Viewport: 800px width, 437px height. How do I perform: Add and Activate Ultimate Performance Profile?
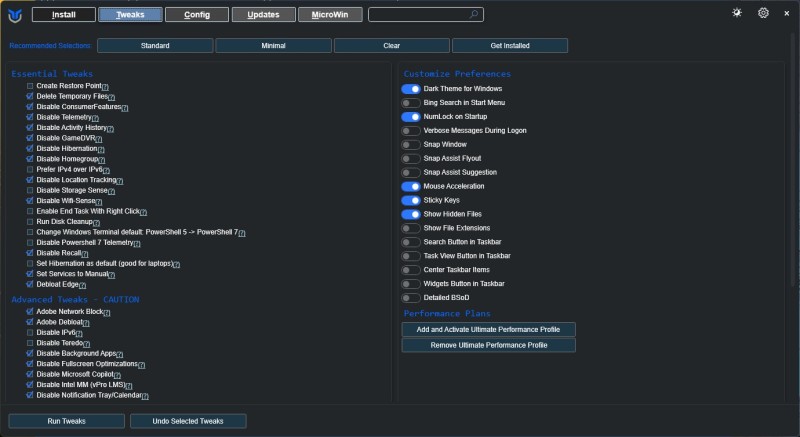click(x=488, y=329)
